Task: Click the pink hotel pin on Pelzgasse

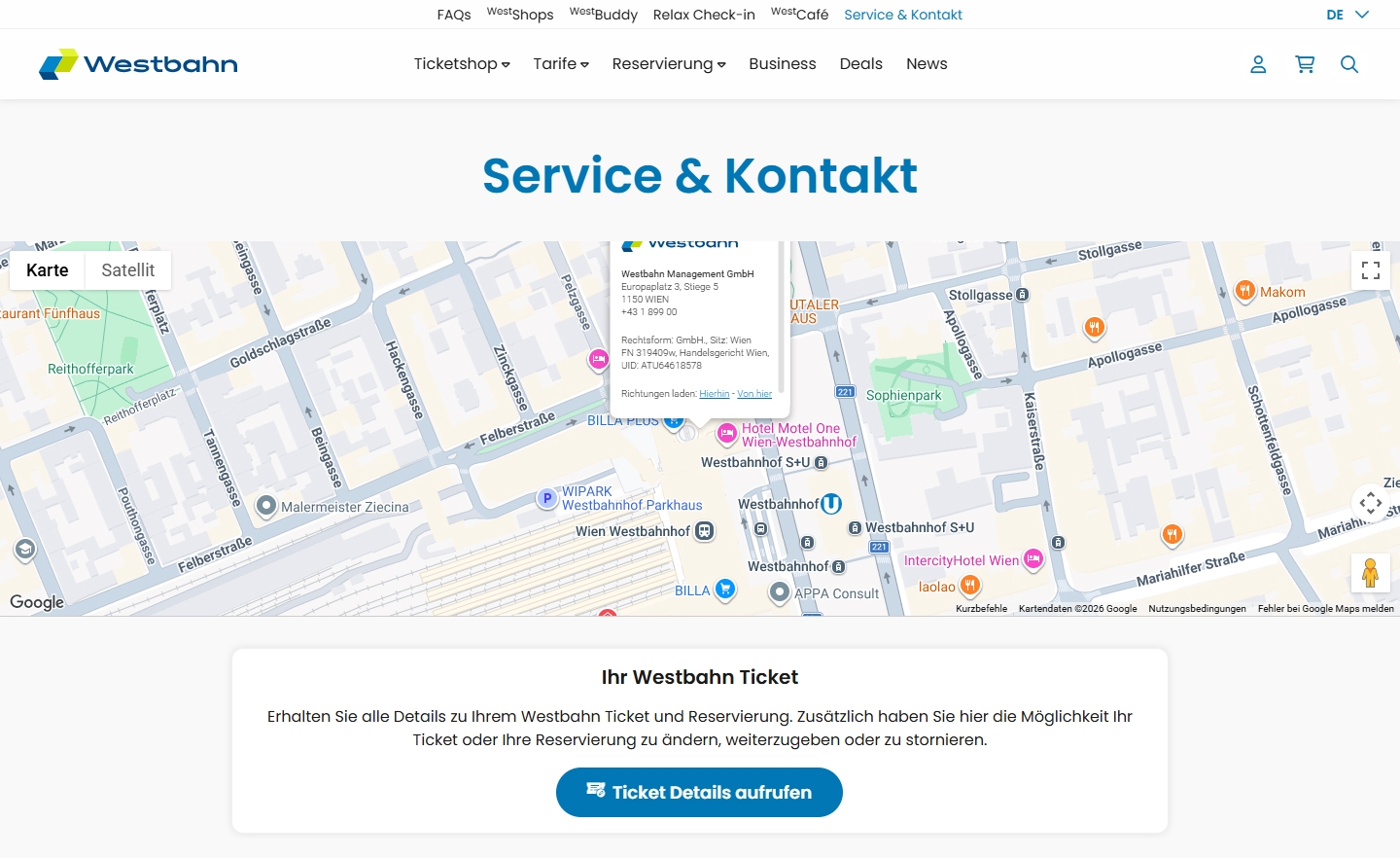Action: 599,360
